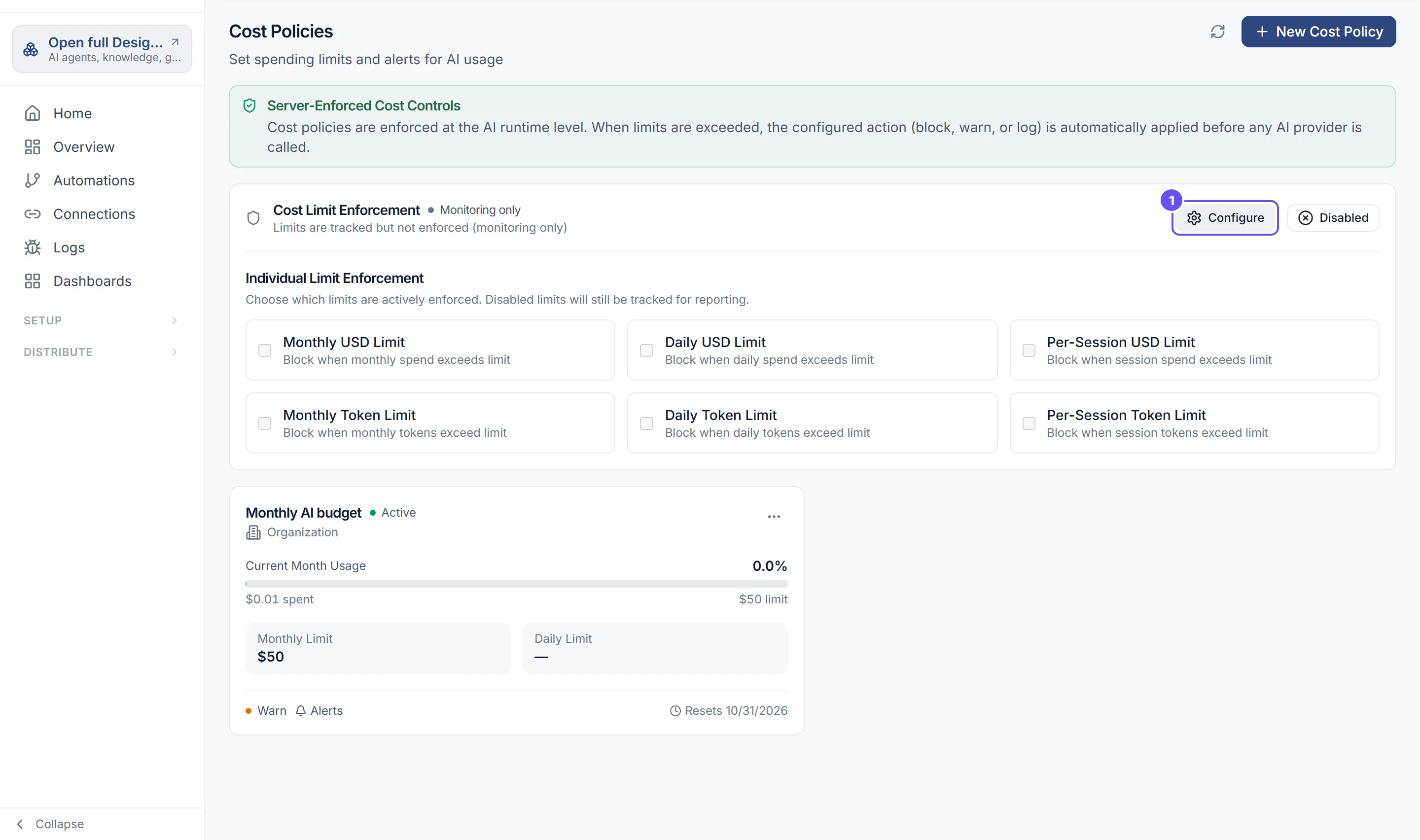Click the Collapse sidebar label
This screenshot has width=1420, height=840.
click(x=60, y=824)
